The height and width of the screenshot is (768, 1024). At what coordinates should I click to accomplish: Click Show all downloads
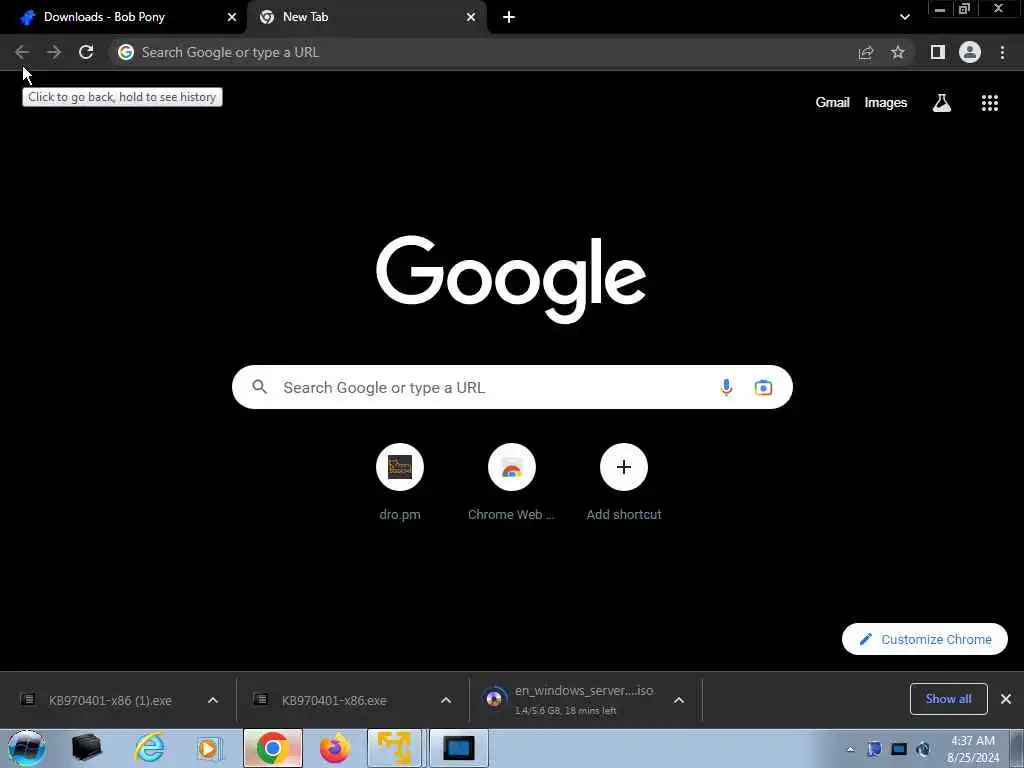(948, 699)
